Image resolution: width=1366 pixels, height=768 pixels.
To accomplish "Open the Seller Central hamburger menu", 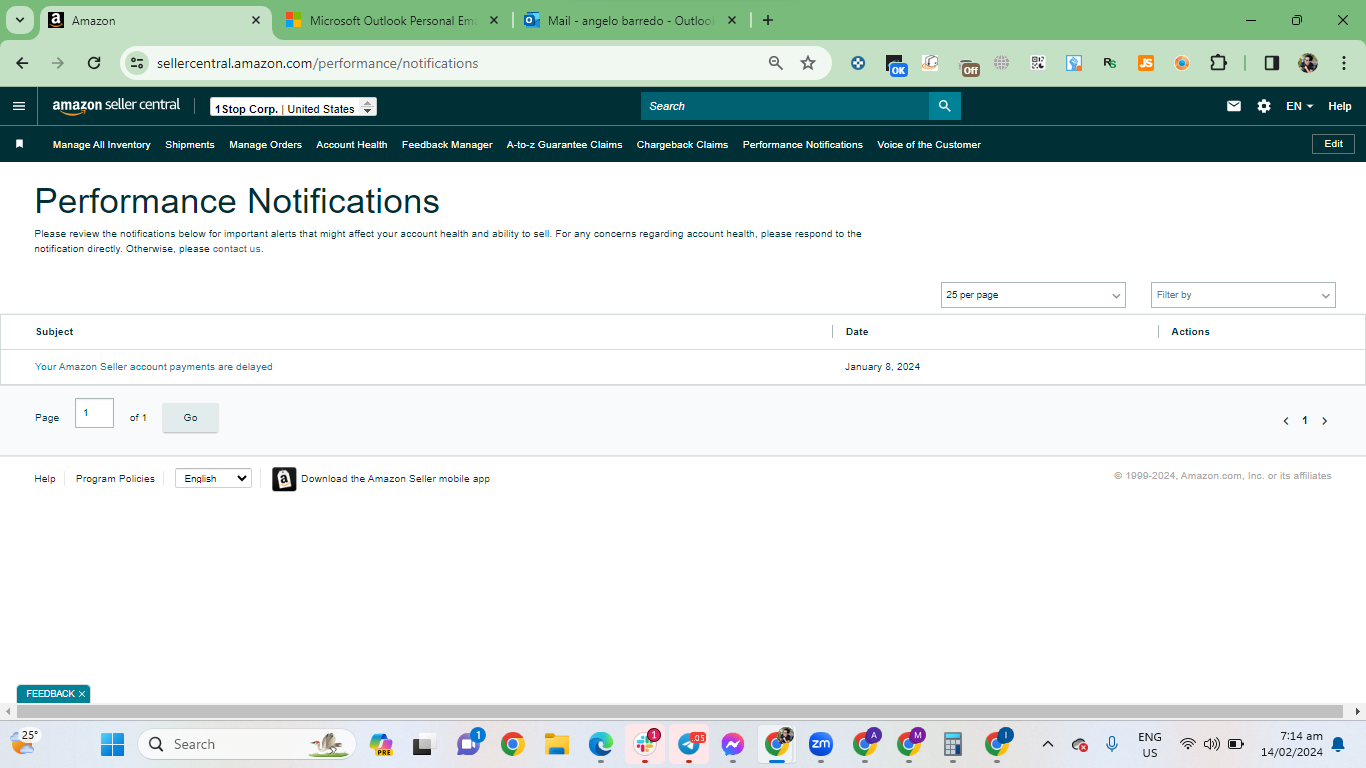I will [x=19, y=106].
